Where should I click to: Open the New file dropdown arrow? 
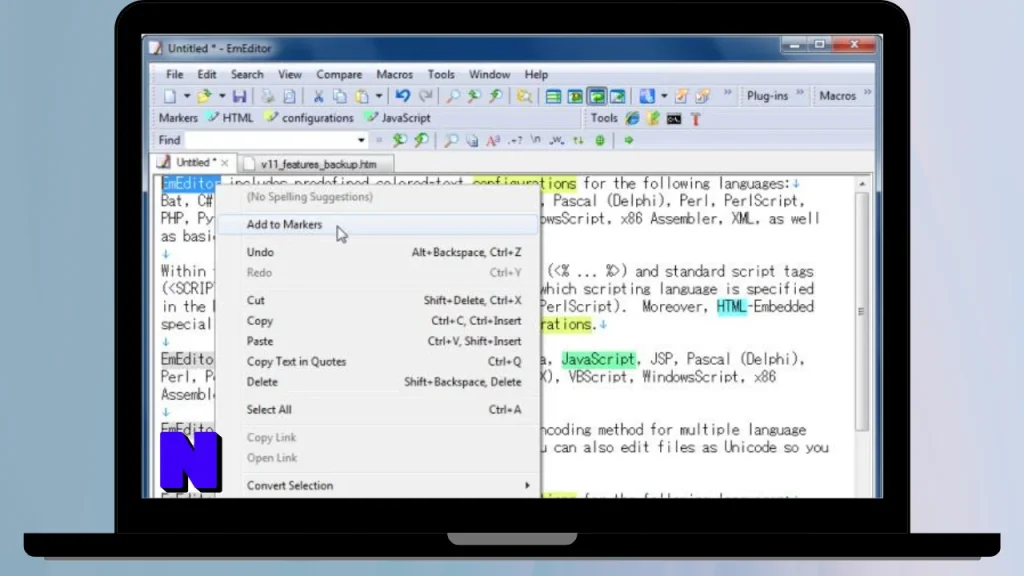point(186,96)
